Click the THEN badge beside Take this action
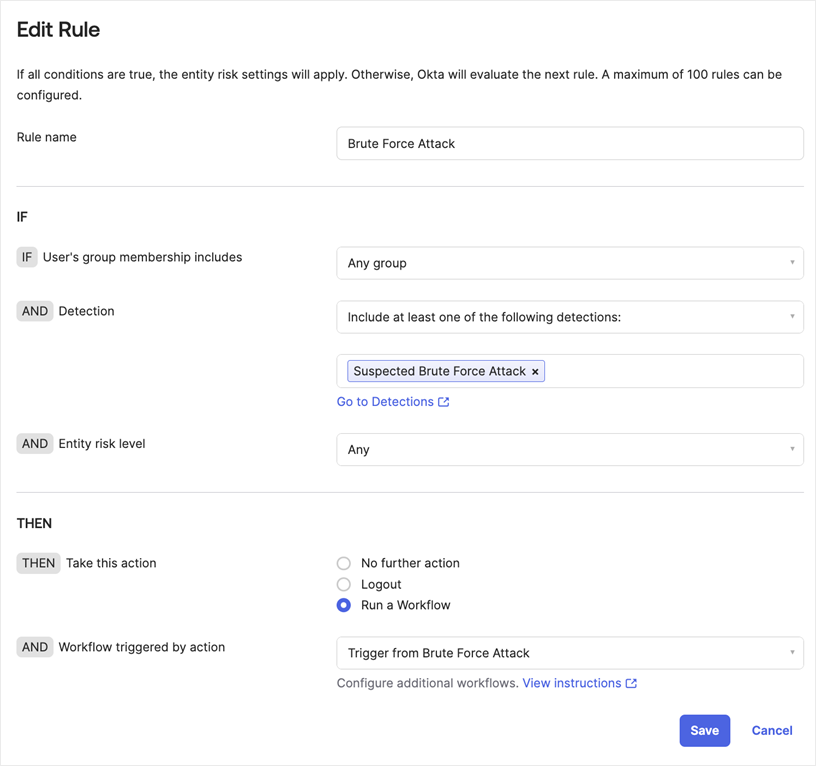The height and width of the screenshot is (766, 816). pos(38,563)
